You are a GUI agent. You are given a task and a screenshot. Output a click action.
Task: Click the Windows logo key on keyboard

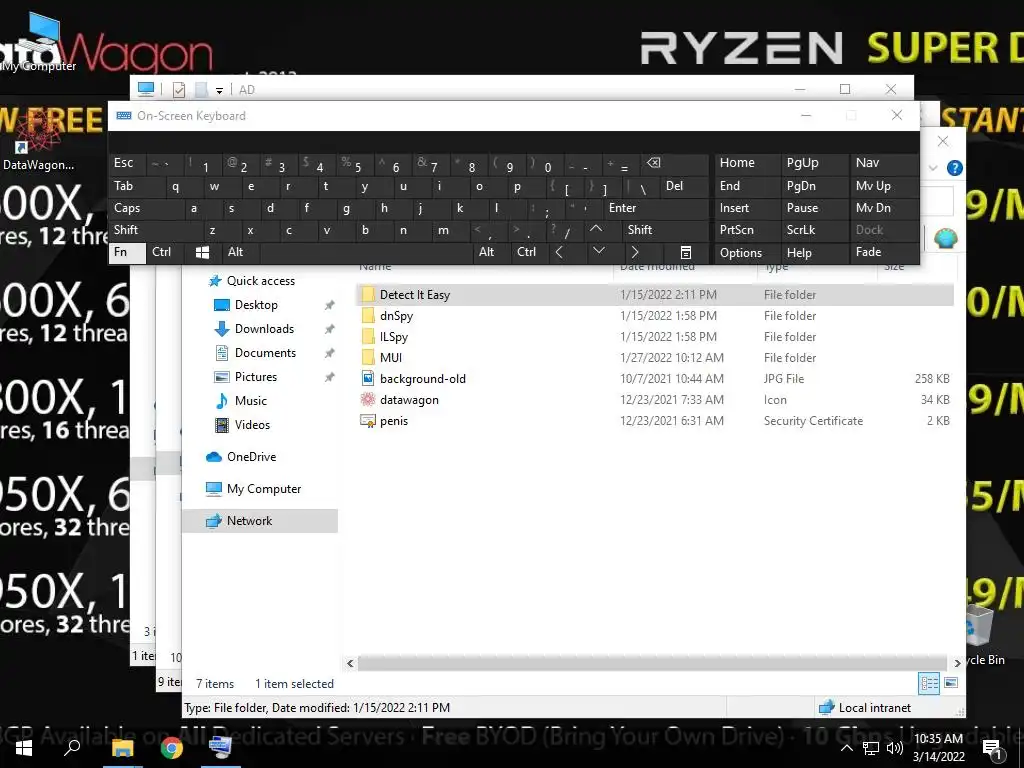[x=202, y=252]
